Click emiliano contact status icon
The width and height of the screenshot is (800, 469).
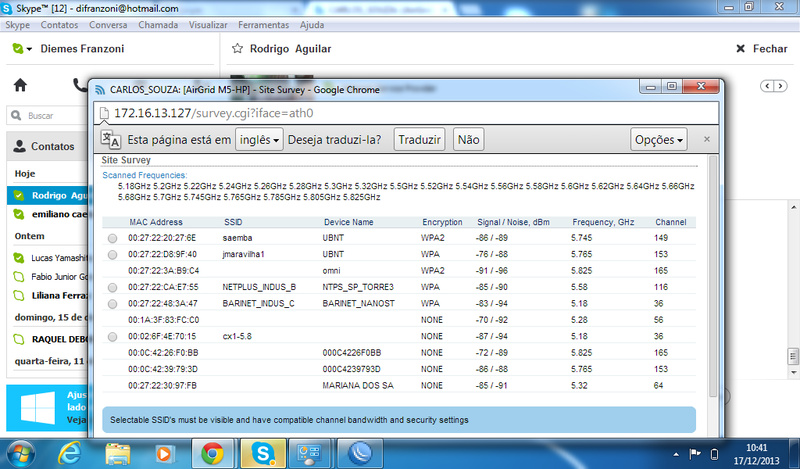click(x=19, y=214)
